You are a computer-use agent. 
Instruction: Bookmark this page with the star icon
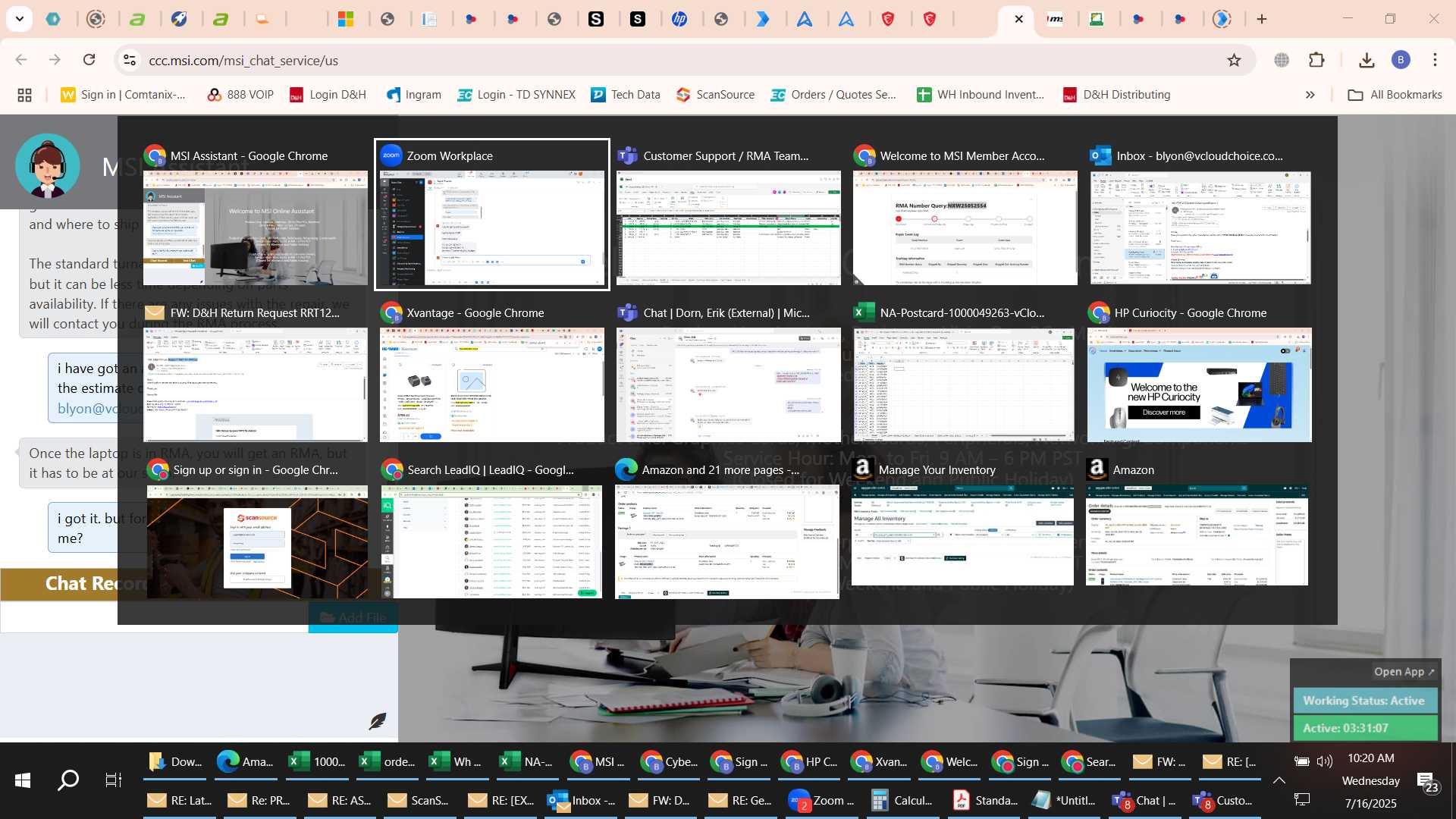coord(1234,60)
